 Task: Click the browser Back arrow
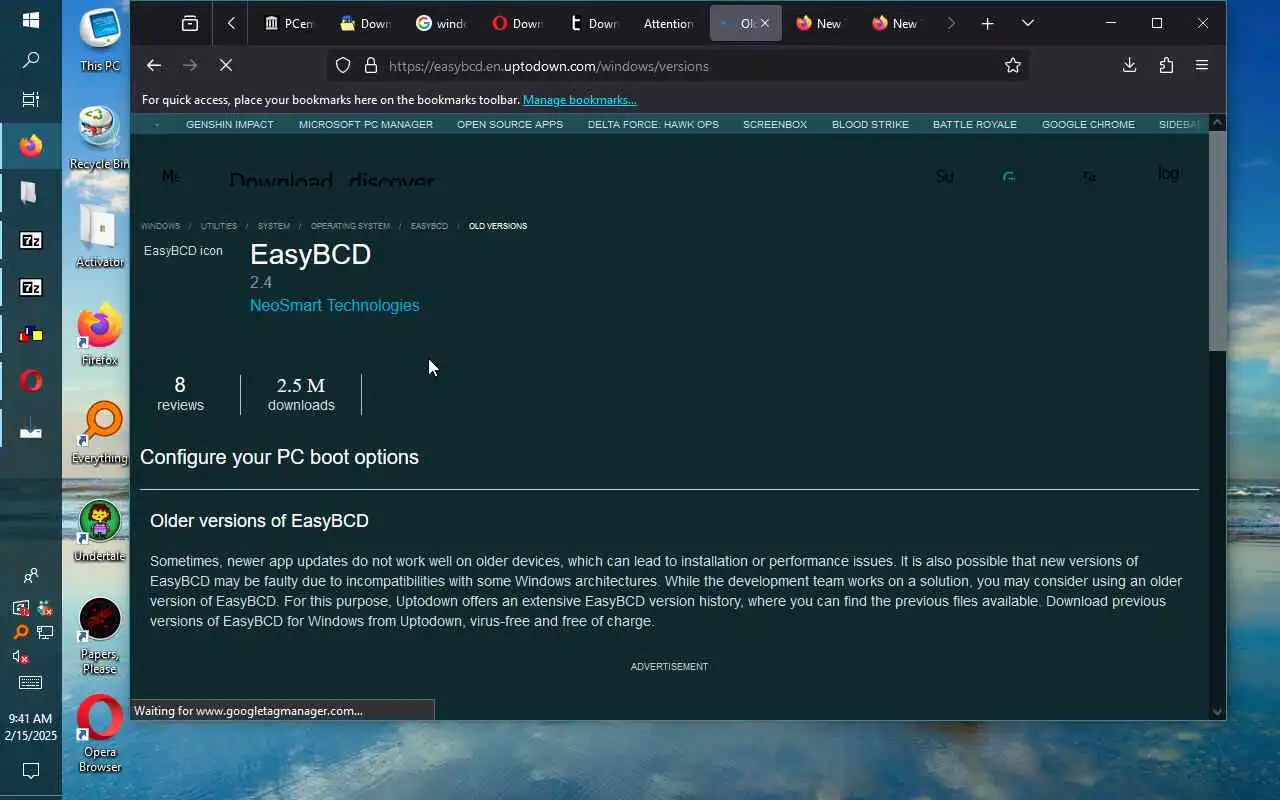[x=153, y=65]
